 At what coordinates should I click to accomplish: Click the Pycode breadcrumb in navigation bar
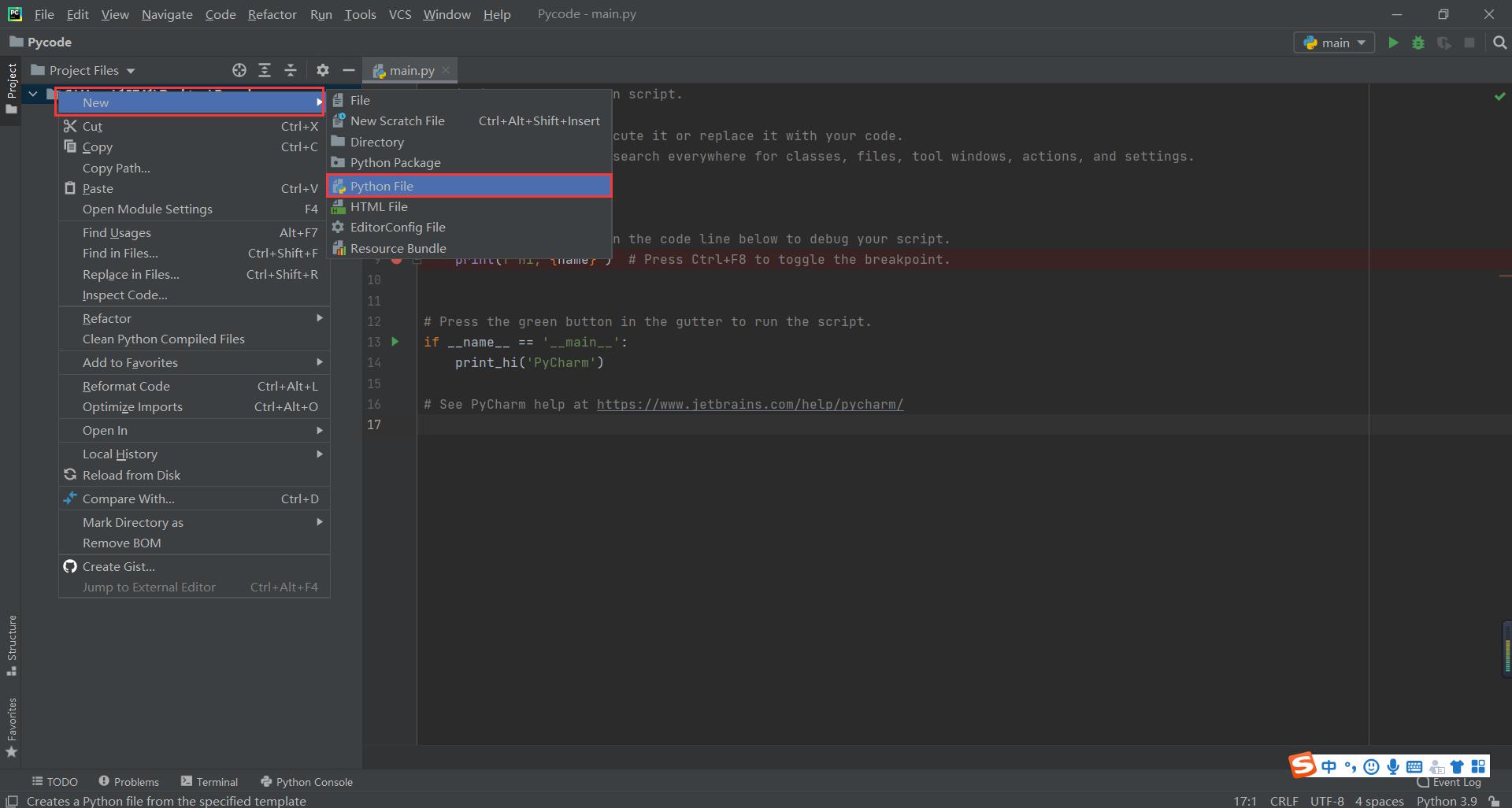(x=40, y=42)
